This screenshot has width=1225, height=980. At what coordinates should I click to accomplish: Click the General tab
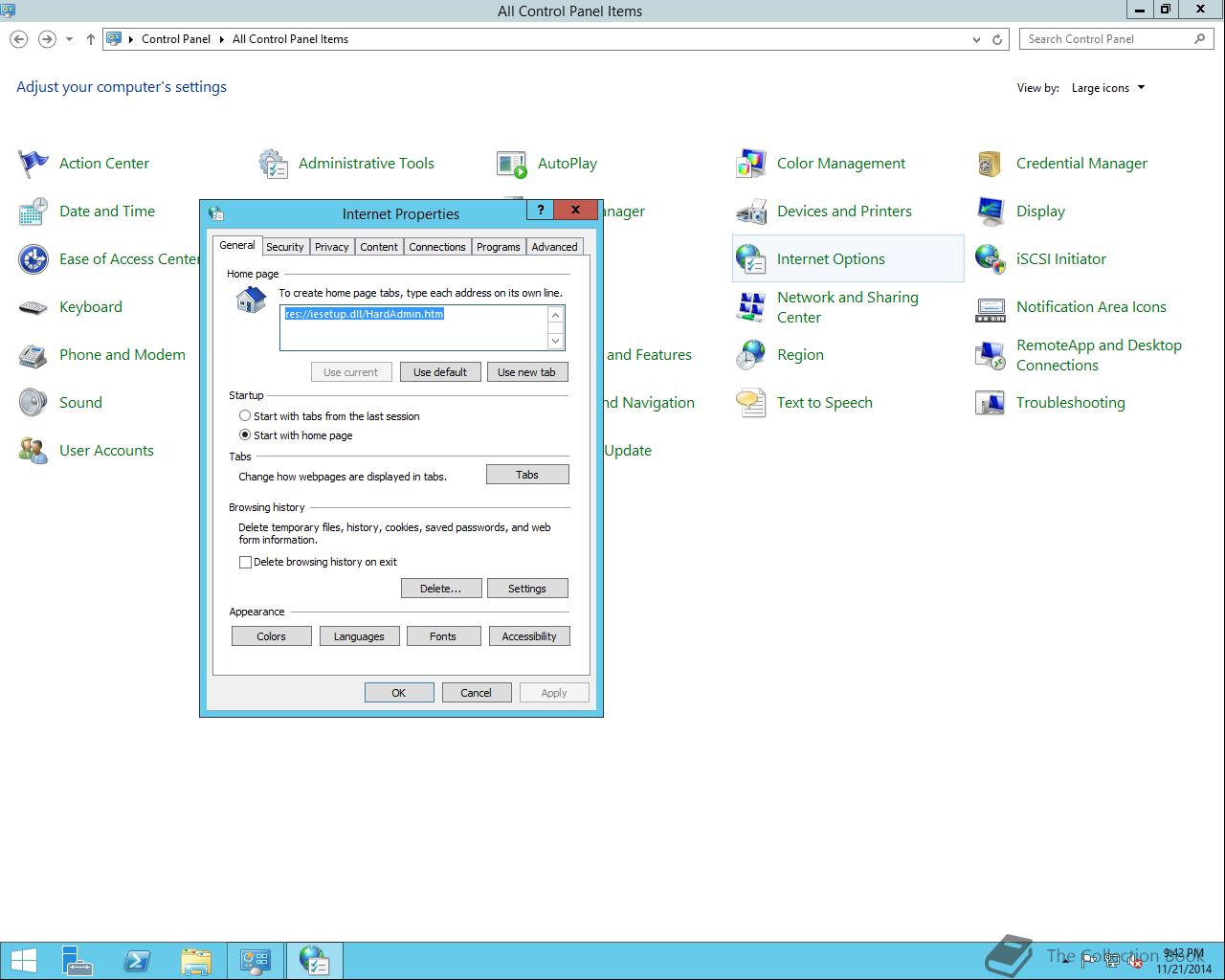click(237, 245)
